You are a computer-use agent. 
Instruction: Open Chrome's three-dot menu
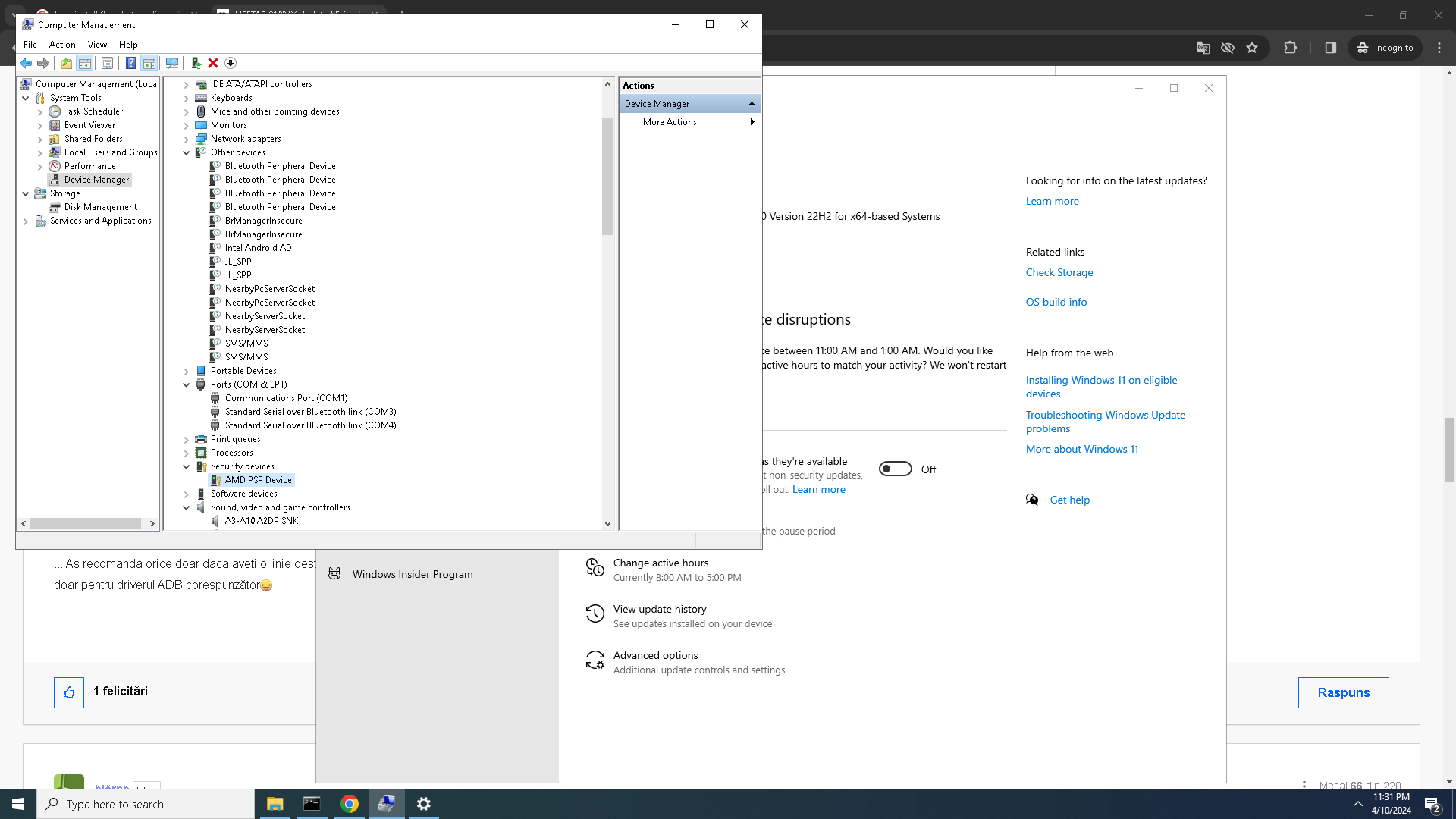[x=1439, y=48]
